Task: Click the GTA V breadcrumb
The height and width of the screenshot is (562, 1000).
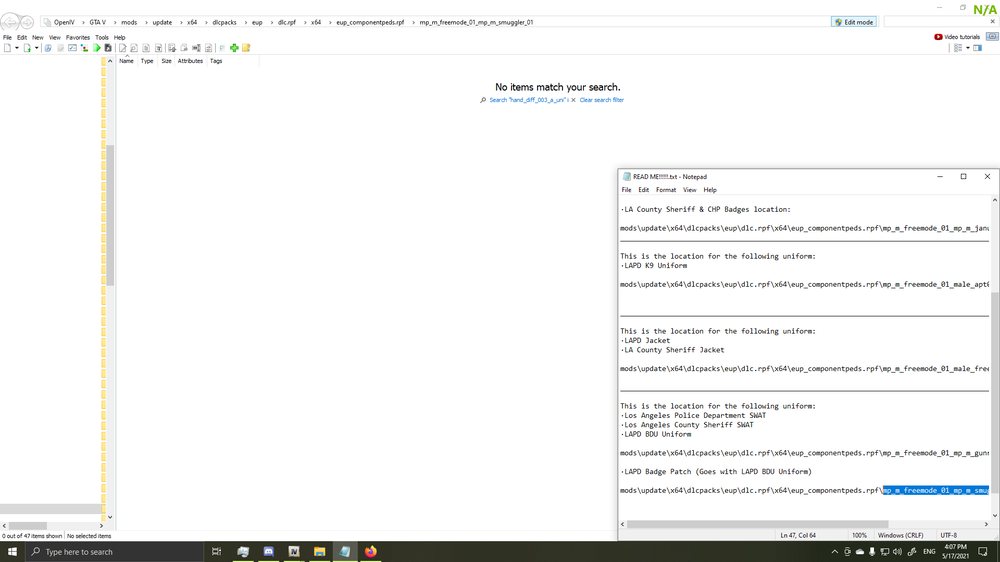Action: click(x=98, y=22)
